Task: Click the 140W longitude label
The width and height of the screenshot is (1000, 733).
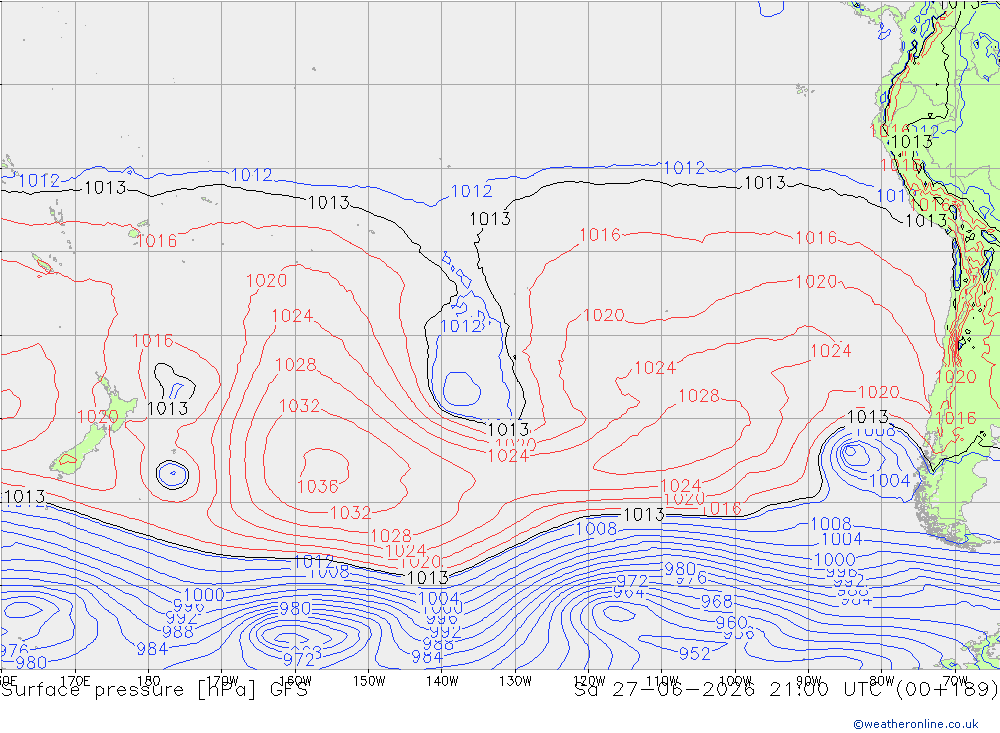Action: click(443, 681)
